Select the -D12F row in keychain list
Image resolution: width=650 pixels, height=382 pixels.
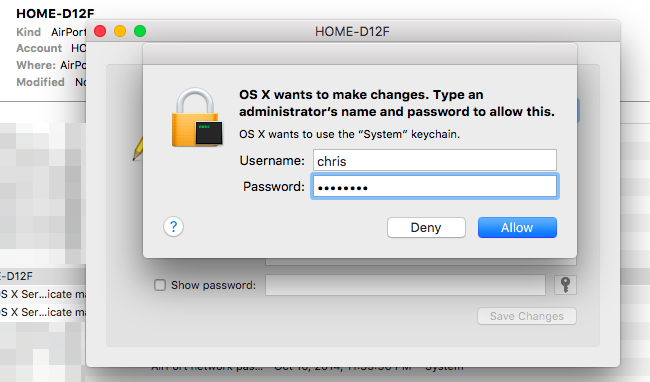[43, 276]
